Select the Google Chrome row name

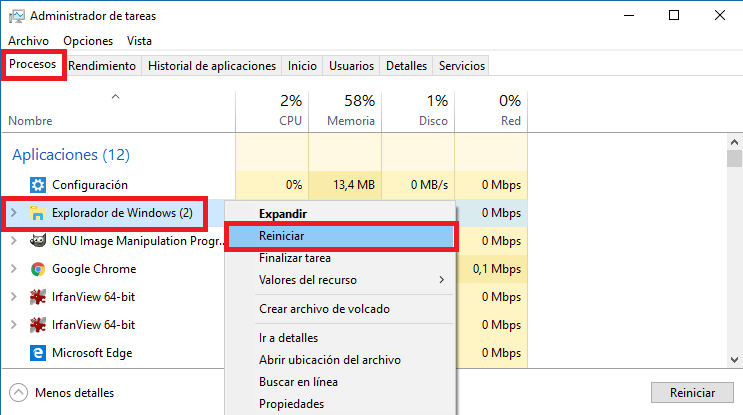(x=94, y=269)
